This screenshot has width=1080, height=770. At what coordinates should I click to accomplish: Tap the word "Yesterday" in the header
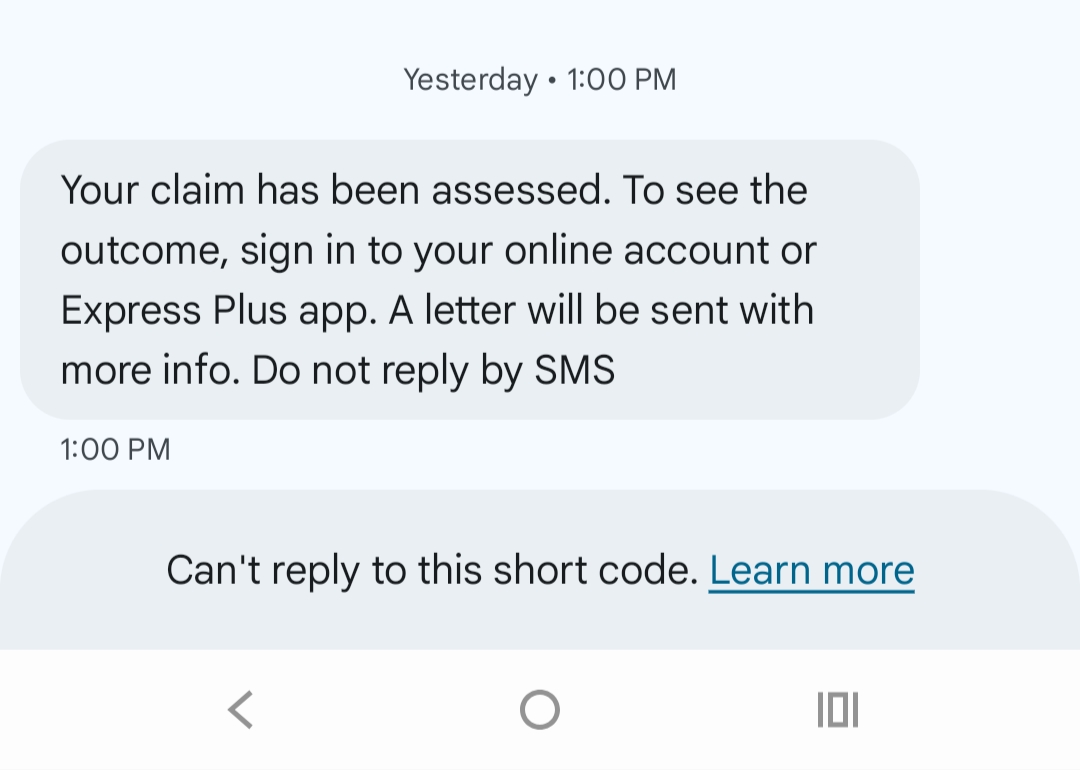[470, 79]
